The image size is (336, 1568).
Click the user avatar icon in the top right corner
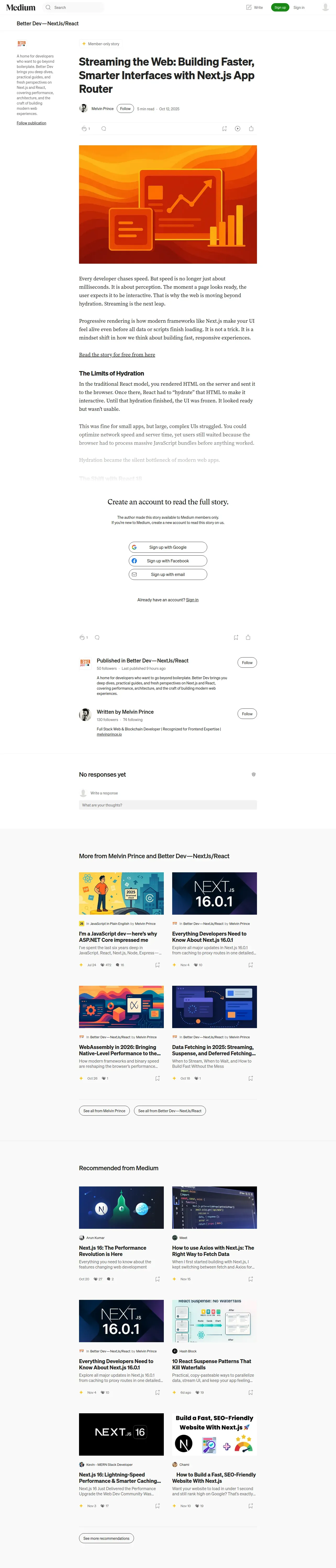point(325,7)
